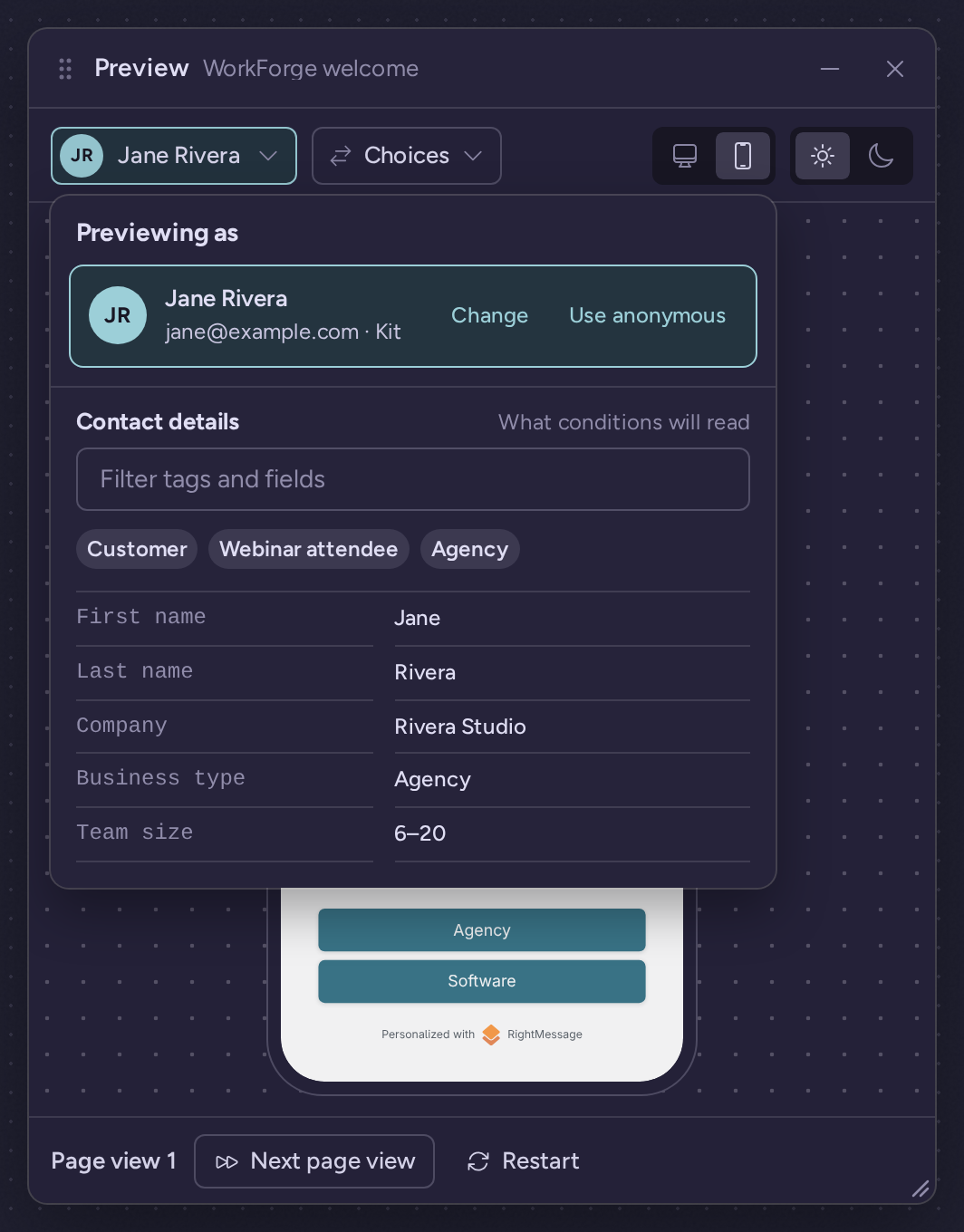Screen dimensions: 964x1232
Task: Click the Webinar attendee tag chip
Action: (309, 549)
